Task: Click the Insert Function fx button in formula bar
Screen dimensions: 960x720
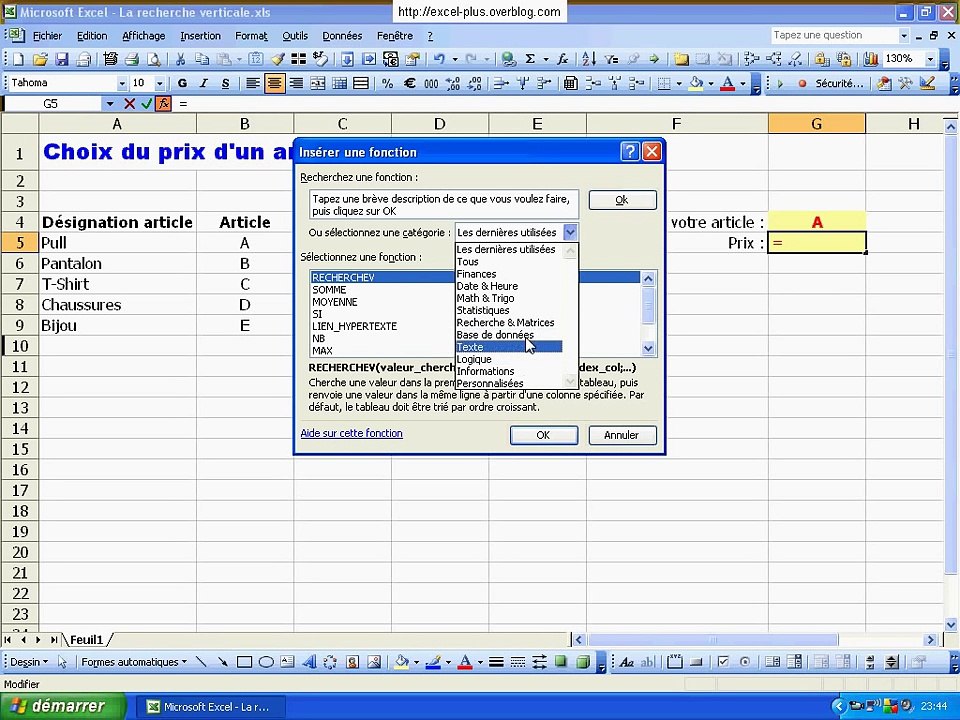Action: [163, 104]
